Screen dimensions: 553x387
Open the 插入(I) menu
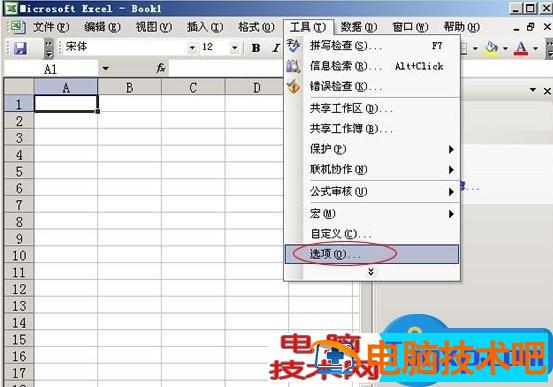pyautogui.click(x=205, y=27)
